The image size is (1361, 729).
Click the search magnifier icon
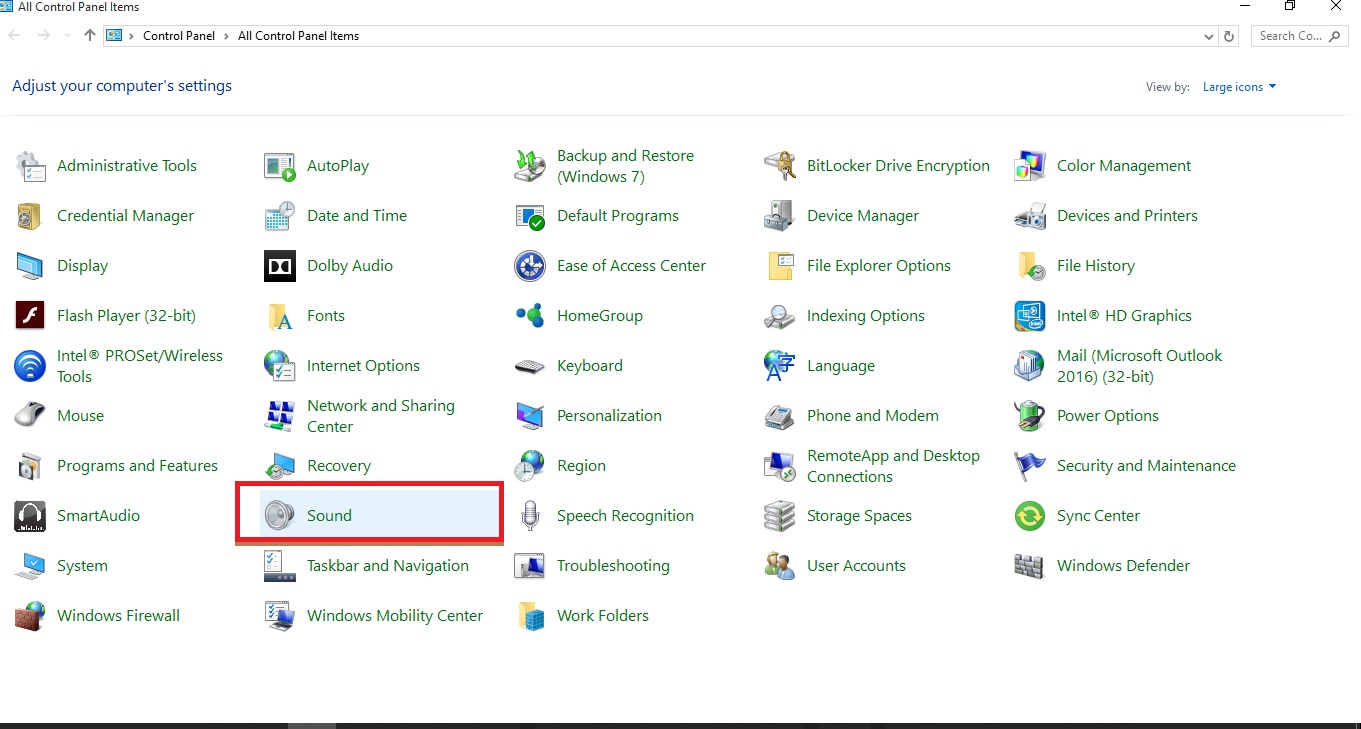coord(1335,36)
